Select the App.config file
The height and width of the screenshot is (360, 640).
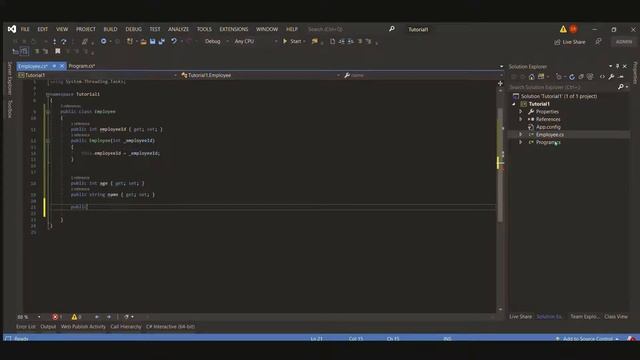548,127
